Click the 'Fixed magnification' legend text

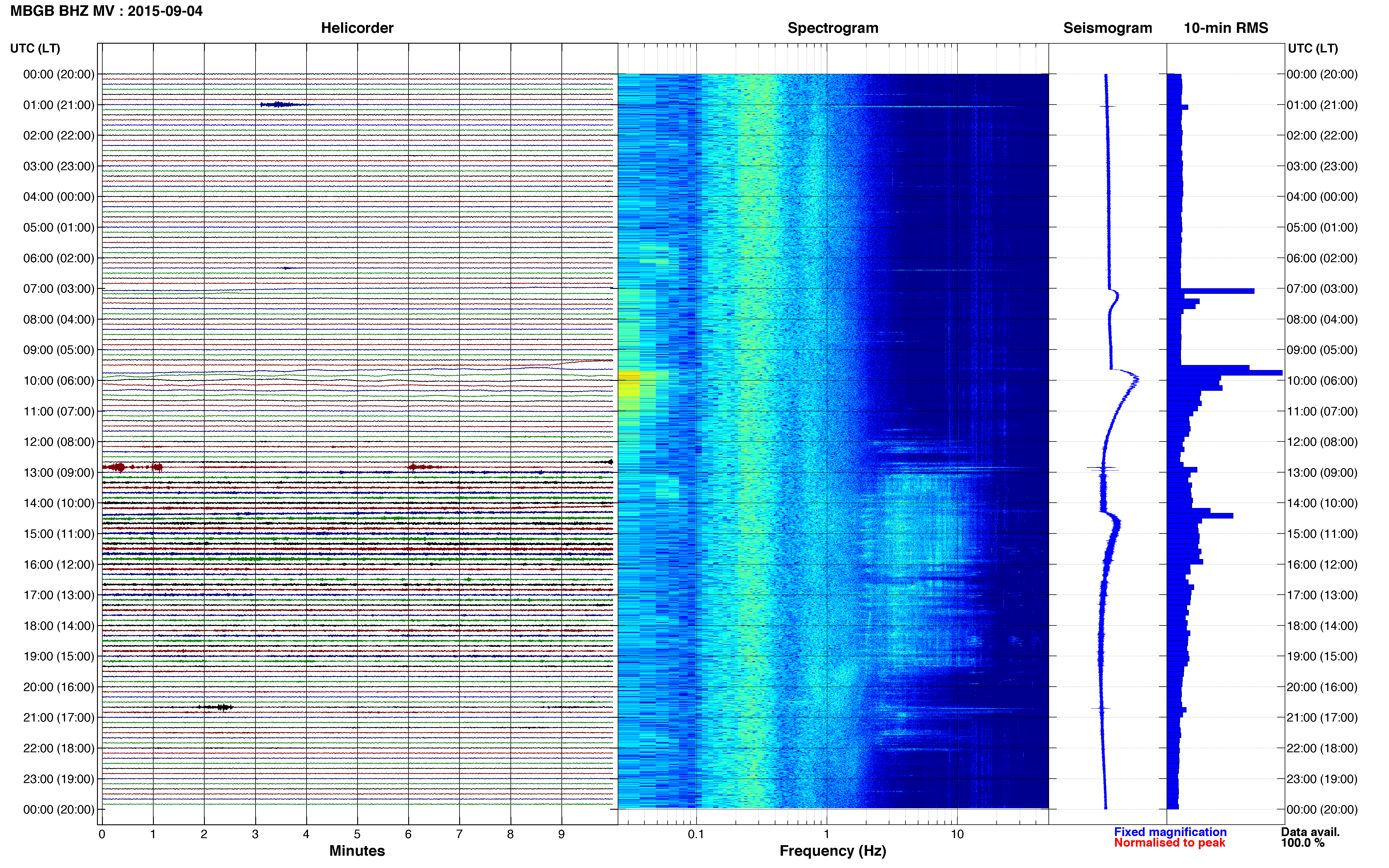coord(1170,832)
